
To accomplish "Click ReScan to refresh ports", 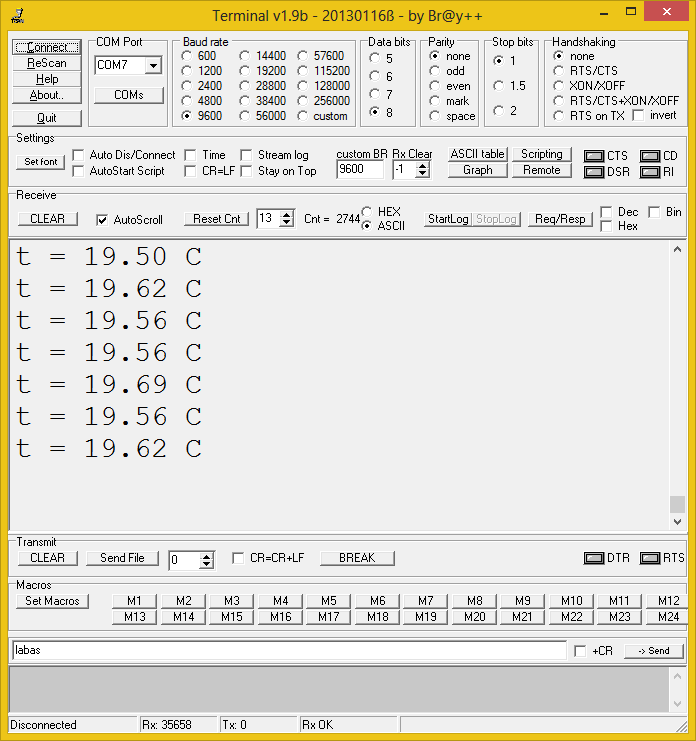I will (47, 63).
